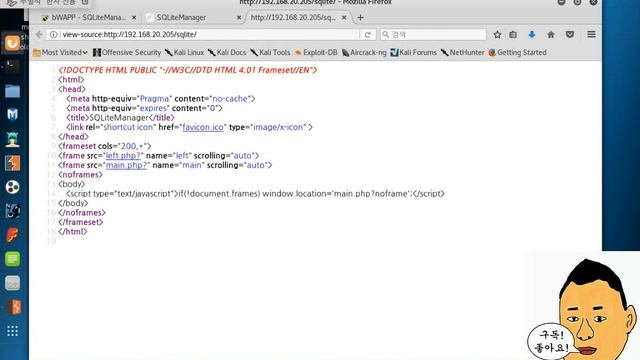Open the Pocket icon in toolbar
Image resolution: width=640 pixels, height=360 pixels.
(x=570, y=35)
